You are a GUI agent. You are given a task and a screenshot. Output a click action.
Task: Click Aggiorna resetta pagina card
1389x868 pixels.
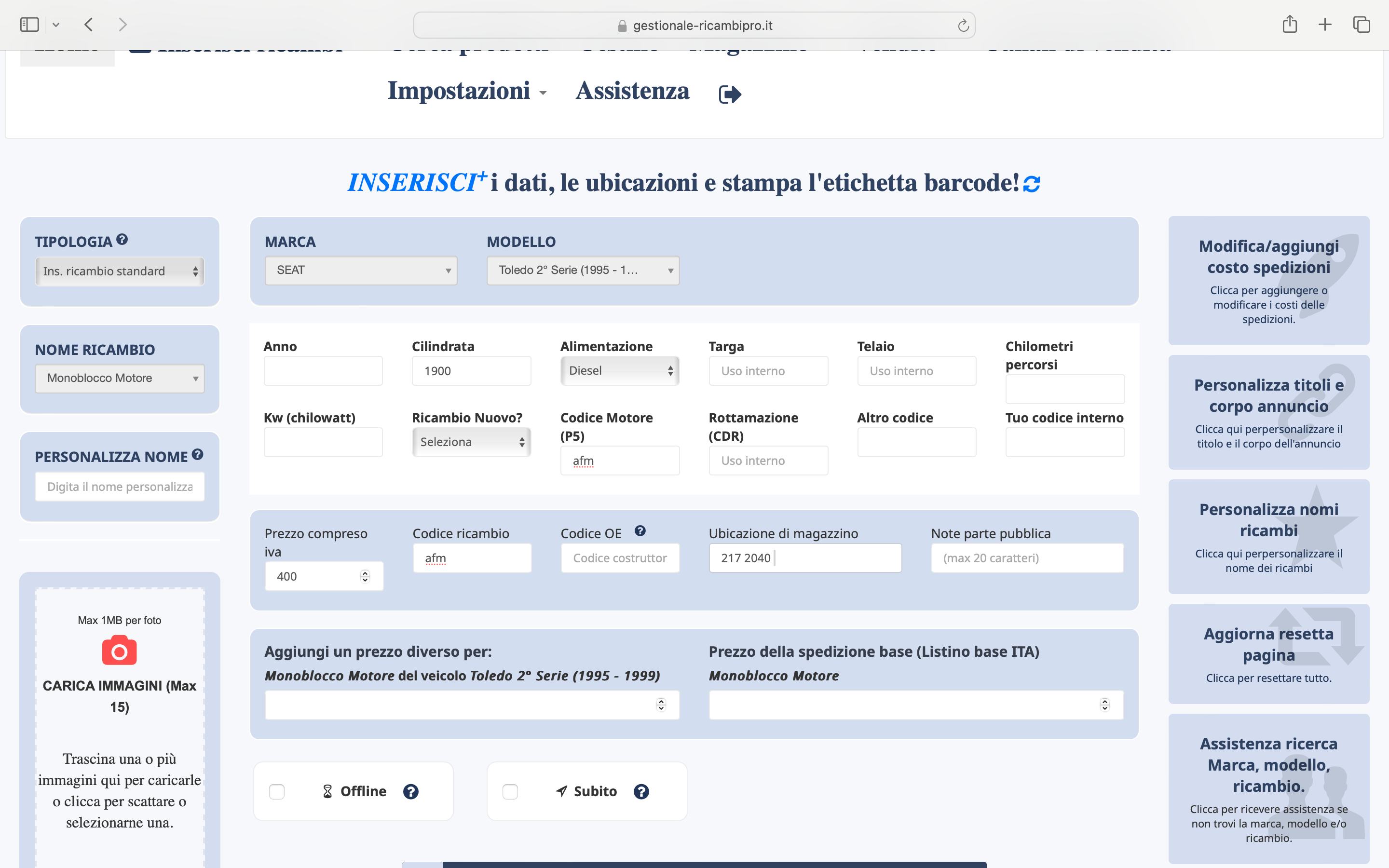(x=1268, y=654)
